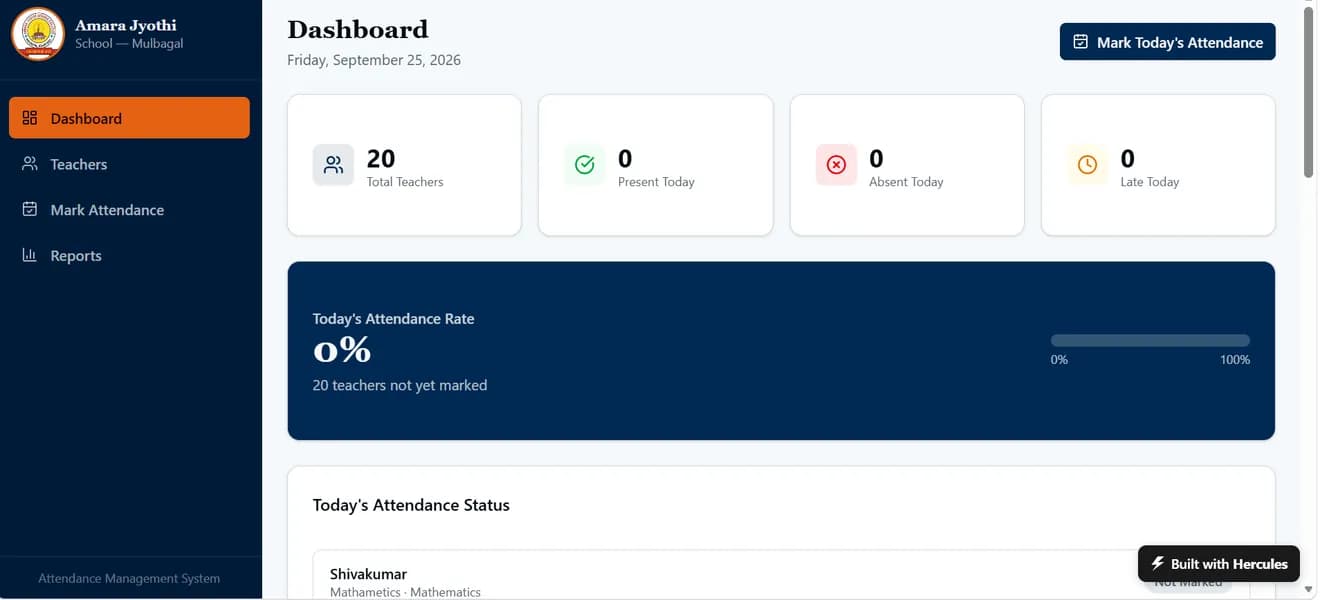Click the Late Today clock icon

1087,165
